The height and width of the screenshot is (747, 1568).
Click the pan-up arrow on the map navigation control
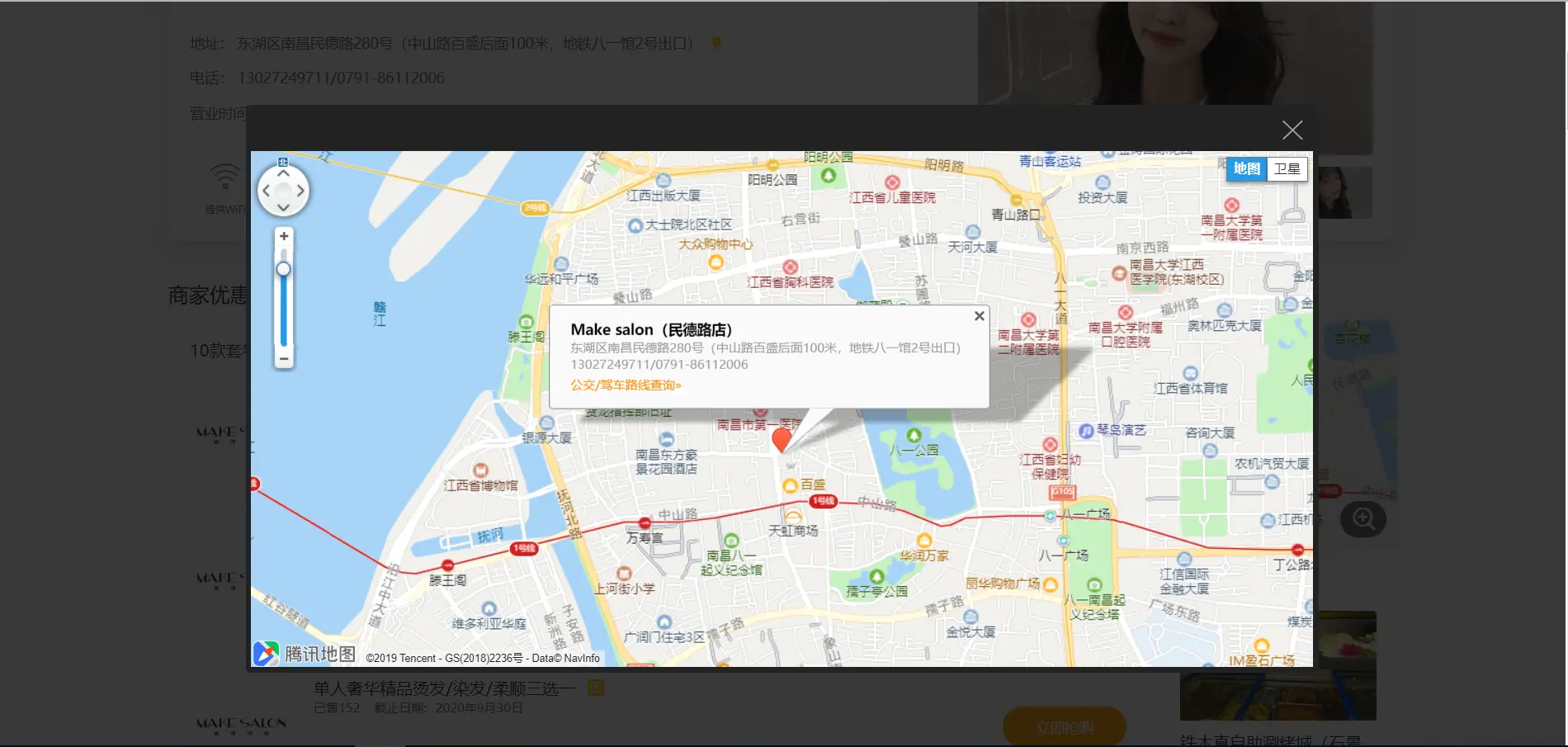[x=283, y=173]
